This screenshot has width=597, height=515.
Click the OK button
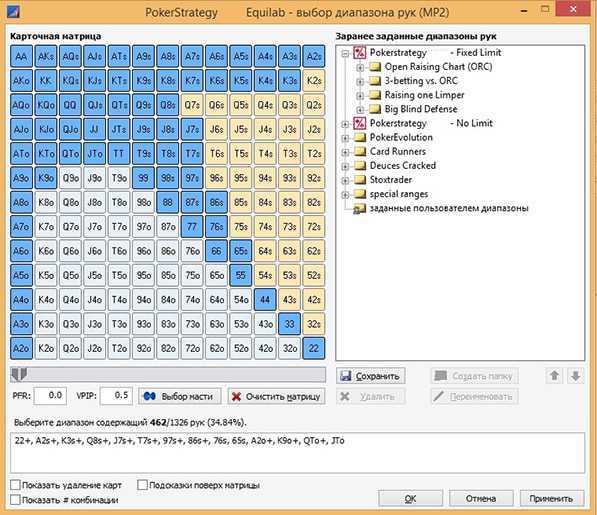click(x=410, y=498)
